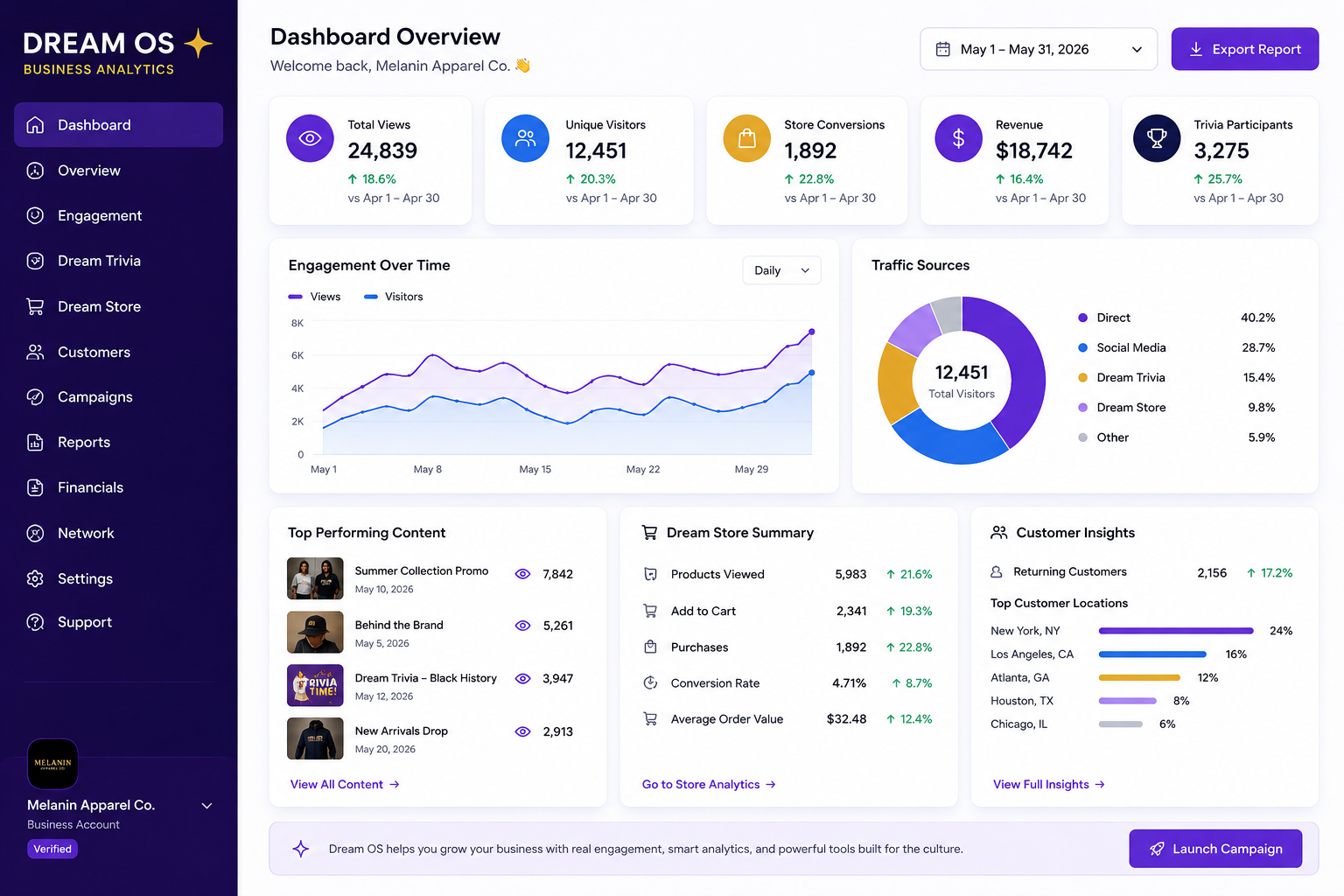
Task: Open the May 1 – May 31 date range dropdown
Action: 1039,49
